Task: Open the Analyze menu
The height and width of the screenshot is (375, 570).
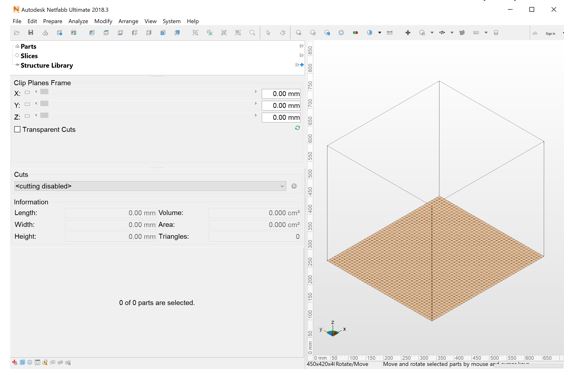Action: (x=78, y=21)
